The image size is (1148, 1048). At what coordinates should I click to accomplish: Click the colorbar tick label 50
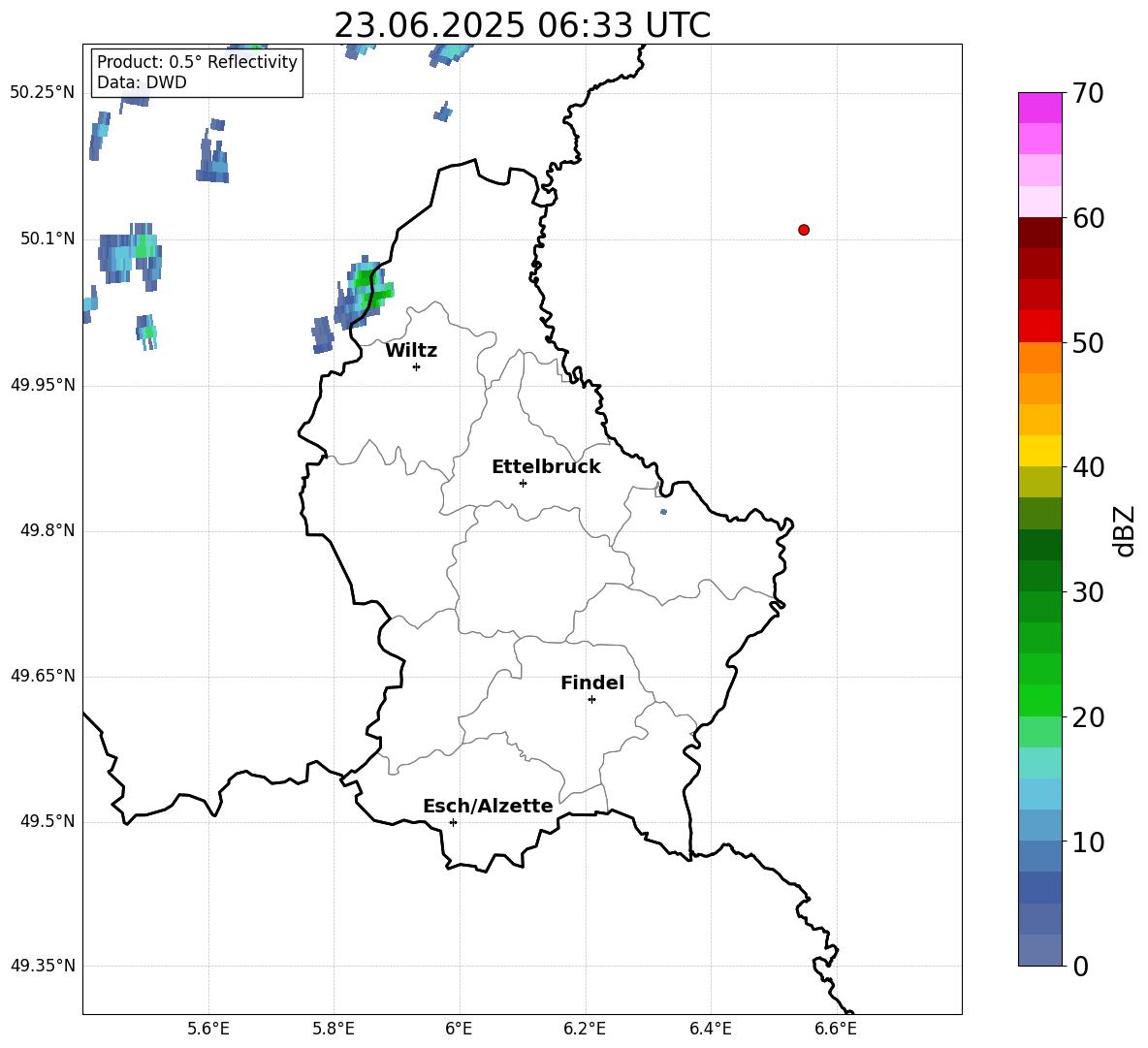(1088, 342)
